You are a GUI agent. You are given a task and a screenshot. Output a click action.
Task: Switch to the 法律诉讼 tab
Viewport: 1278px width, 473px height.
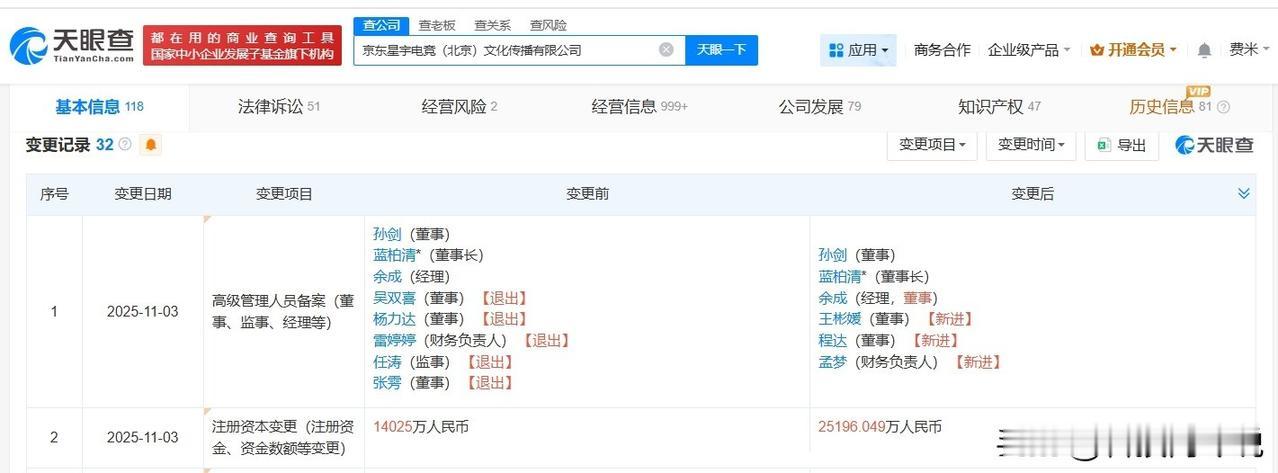(x=279, y=107)
